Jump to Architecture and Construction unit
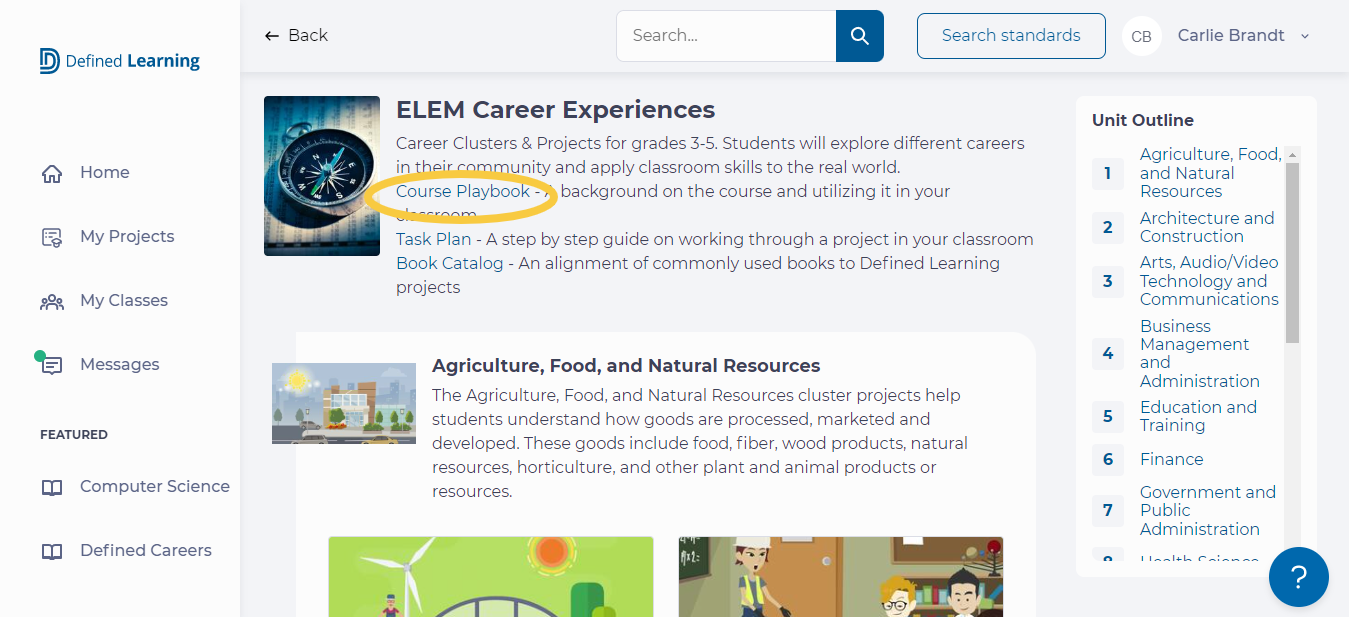 point(1207,227)
